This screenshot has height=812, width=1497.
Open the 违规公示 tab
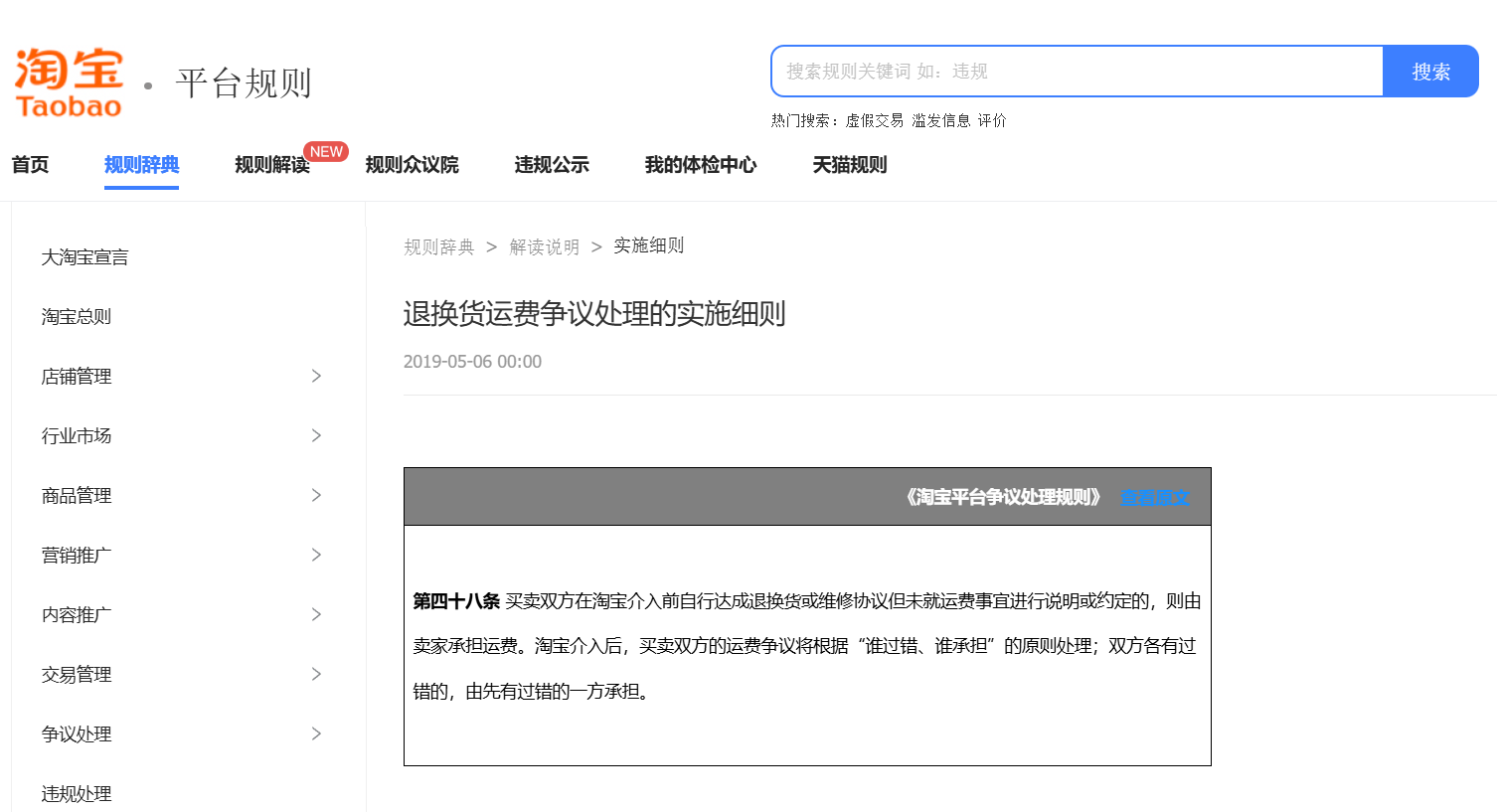(552, 165)
